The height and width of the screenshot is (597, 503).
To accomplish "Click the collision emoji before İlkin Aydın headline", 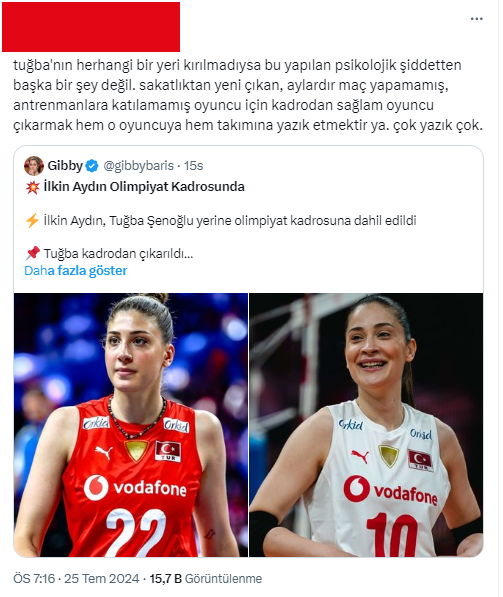I will pyautogui.click(x=32, y=187).
